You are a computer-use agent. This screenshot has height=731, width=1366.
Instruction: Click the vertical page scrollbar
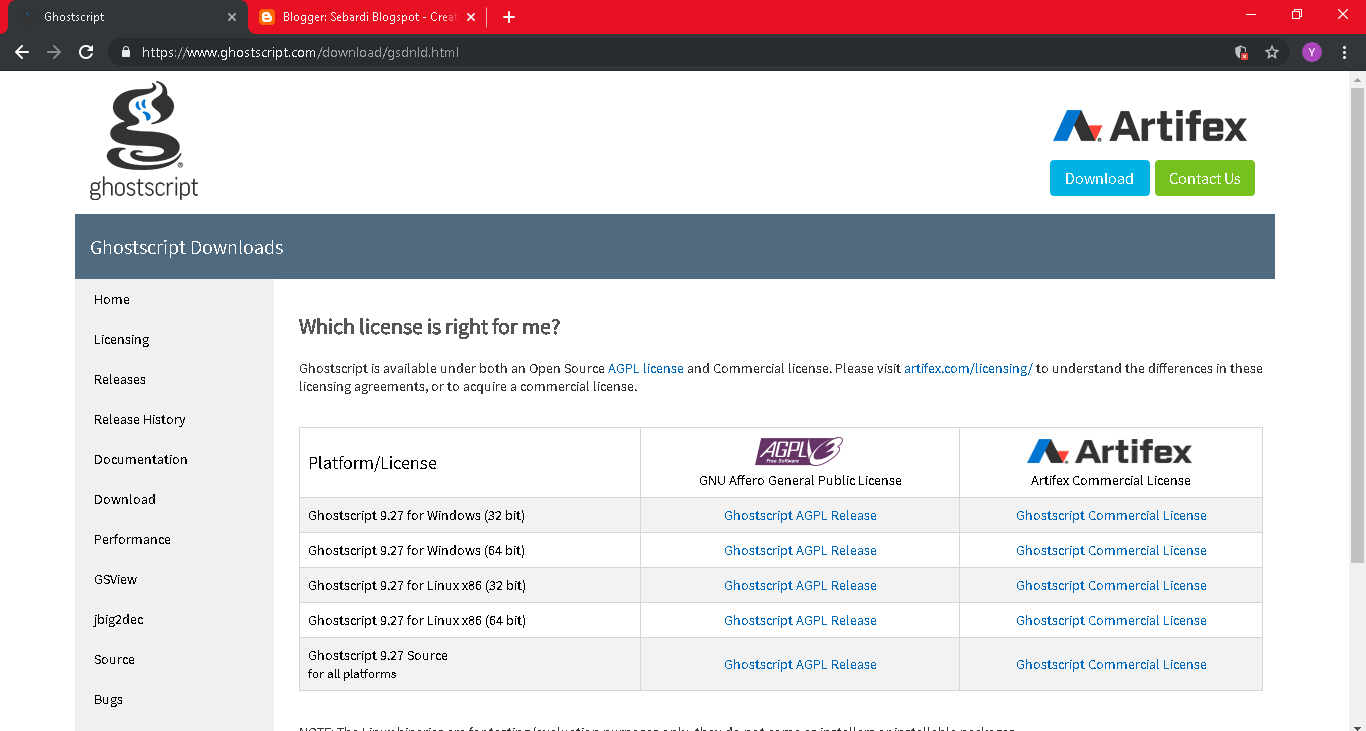tap(1357, 325)
